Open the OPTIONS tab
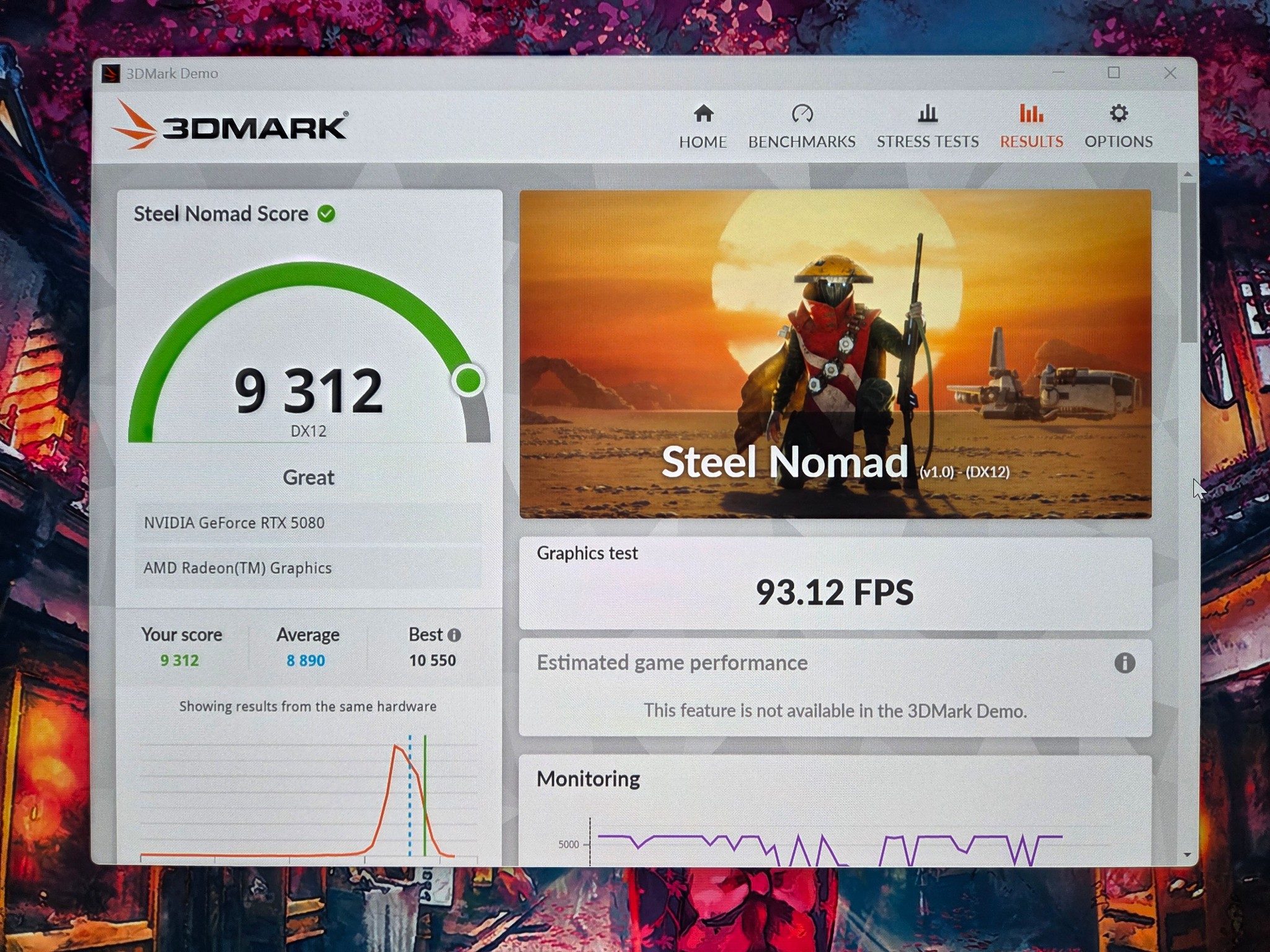 (1119, 127)
